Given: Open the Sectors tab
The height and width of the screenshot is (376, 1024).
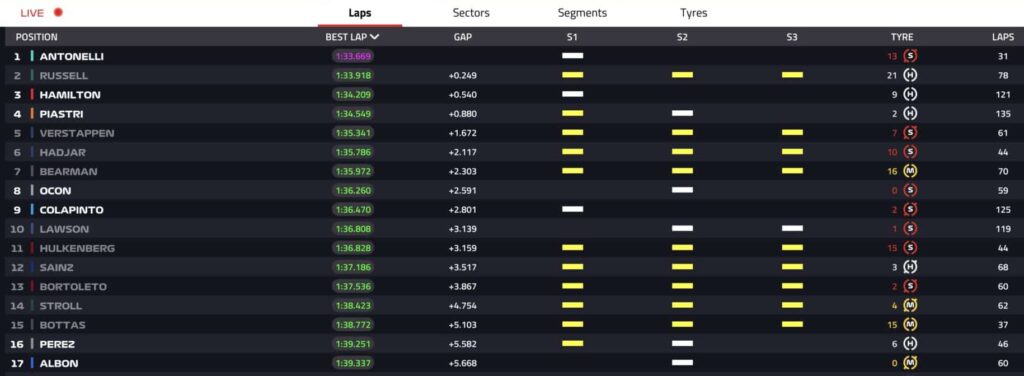Looking at the screenshot, I should pos(471,13).
